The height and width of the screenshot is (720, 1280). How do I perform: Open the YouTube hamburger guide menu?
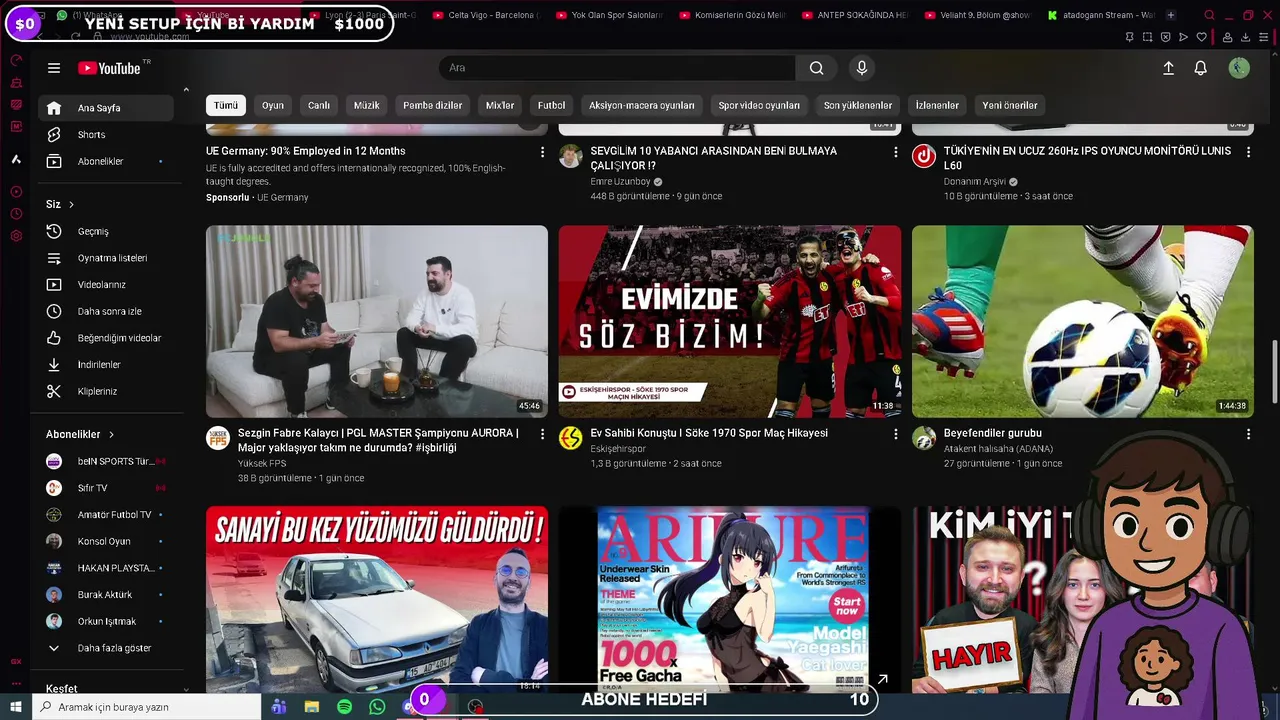click(x=54, y=68)
